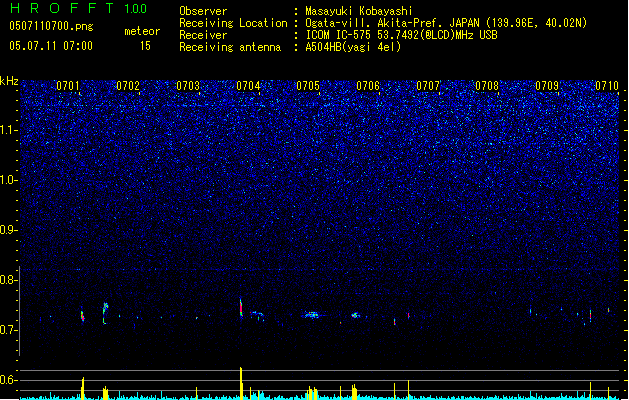Click receiver ICOM IC-575 53.7492 MHz text
The image size is (629, 400).
click(x=401, y=35)
